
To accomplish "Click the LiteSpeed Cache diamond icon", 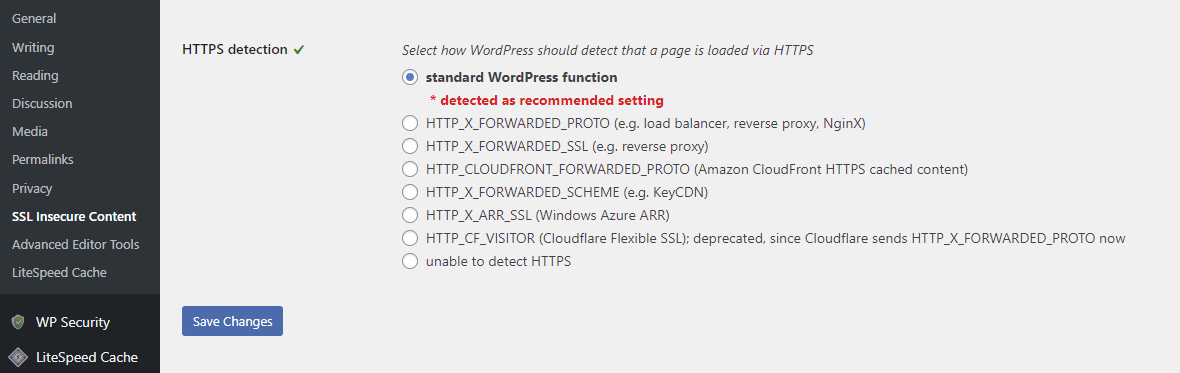I will tap(18, 357).
